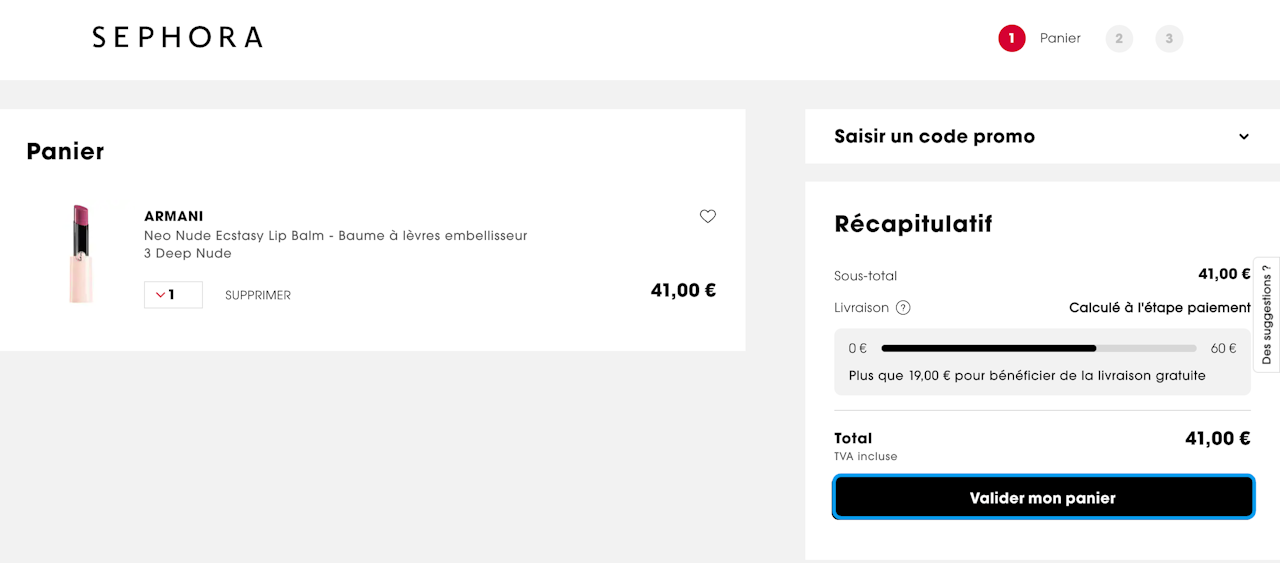The image size is (1280, 563).
Task: Click the step 1 red circle
Action: pos(1011,39)
